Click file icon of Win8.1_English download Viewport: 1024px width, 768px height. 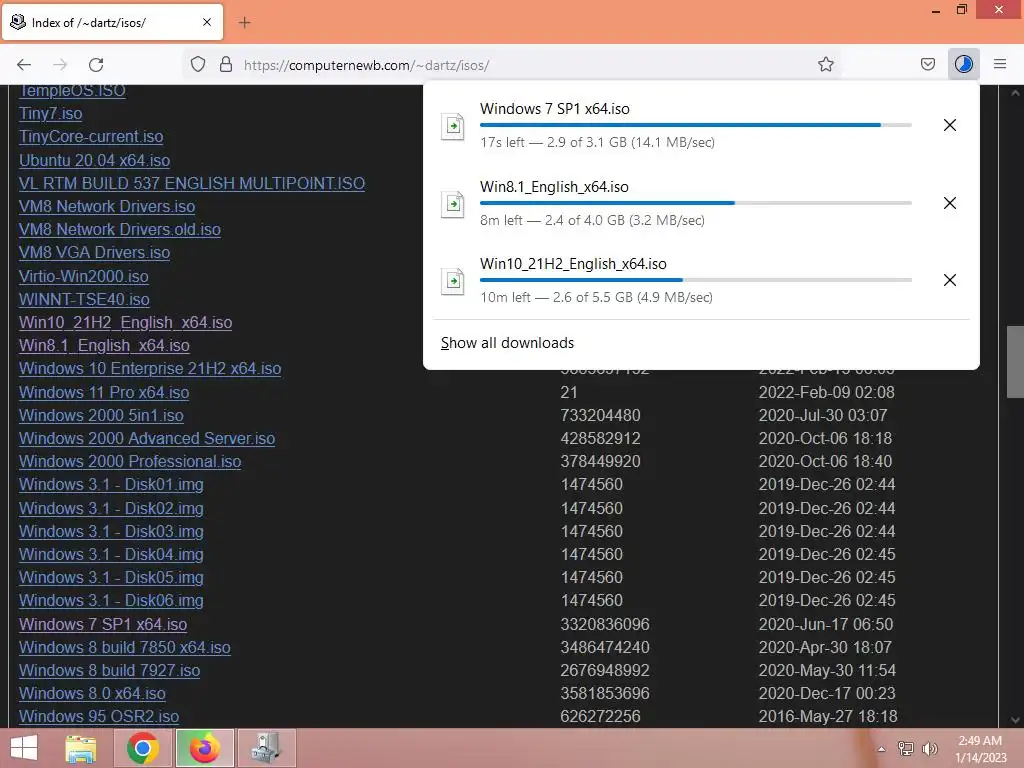[453, 204]
